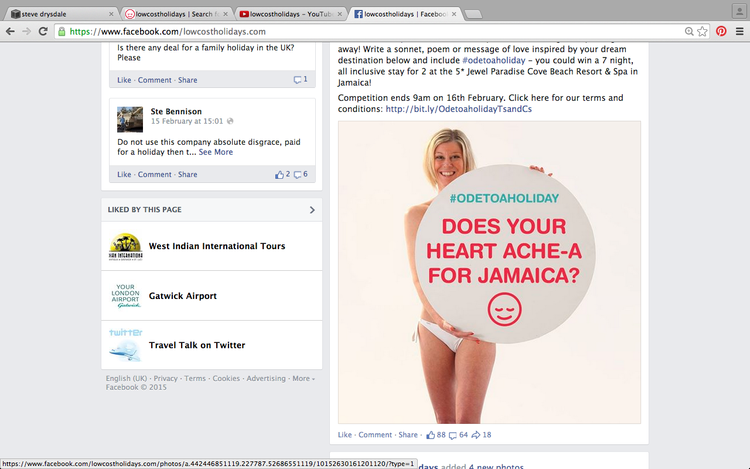Click the Liked By This Page heading
The image size is (750, 469).
(x=144, y=210)
